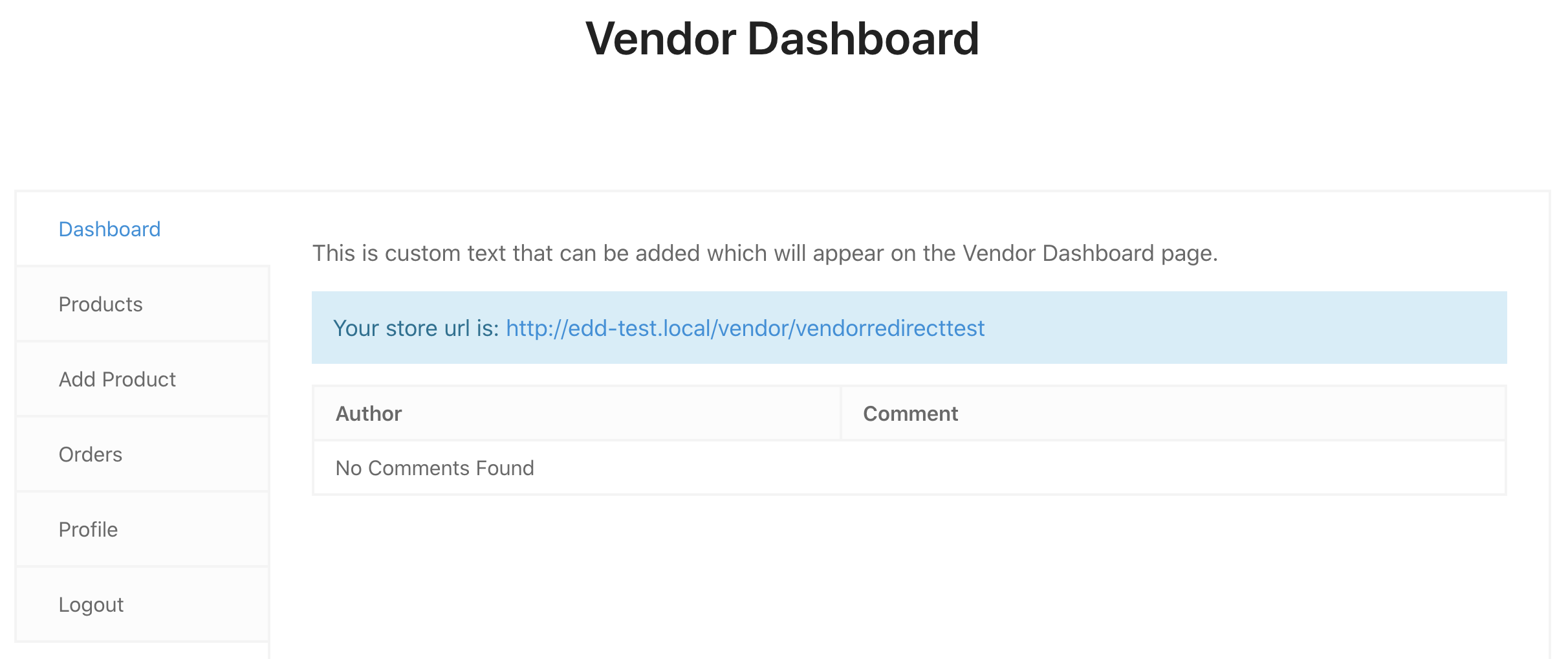Click Logout in the sidebar

click(x=91, y=605)
